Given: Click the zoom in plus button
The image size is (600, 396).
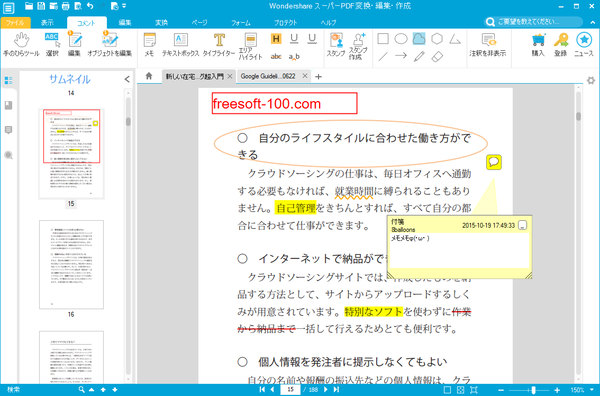Looking at the screenshot, I should coord(557,390).
